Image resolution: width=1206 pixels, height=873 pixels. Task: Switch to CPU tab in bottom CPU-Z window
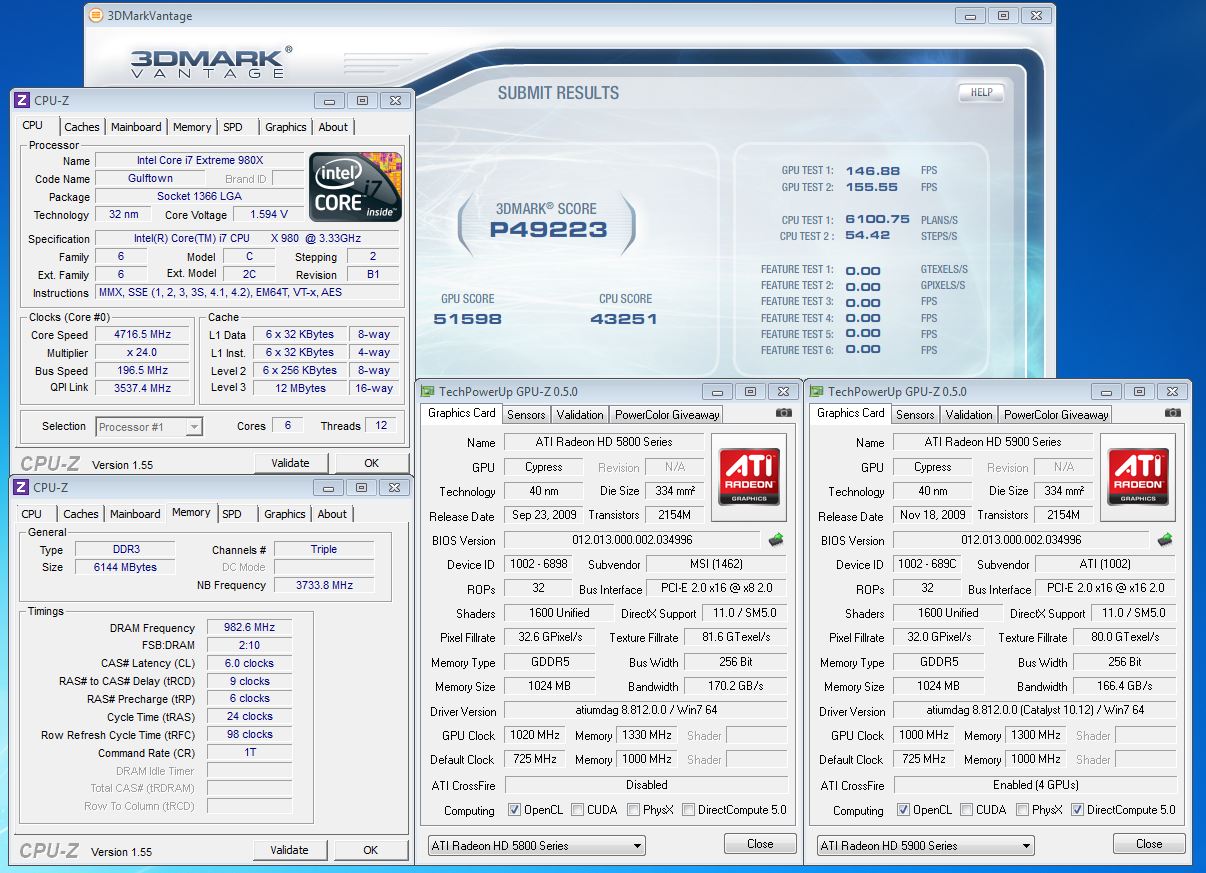32,514
